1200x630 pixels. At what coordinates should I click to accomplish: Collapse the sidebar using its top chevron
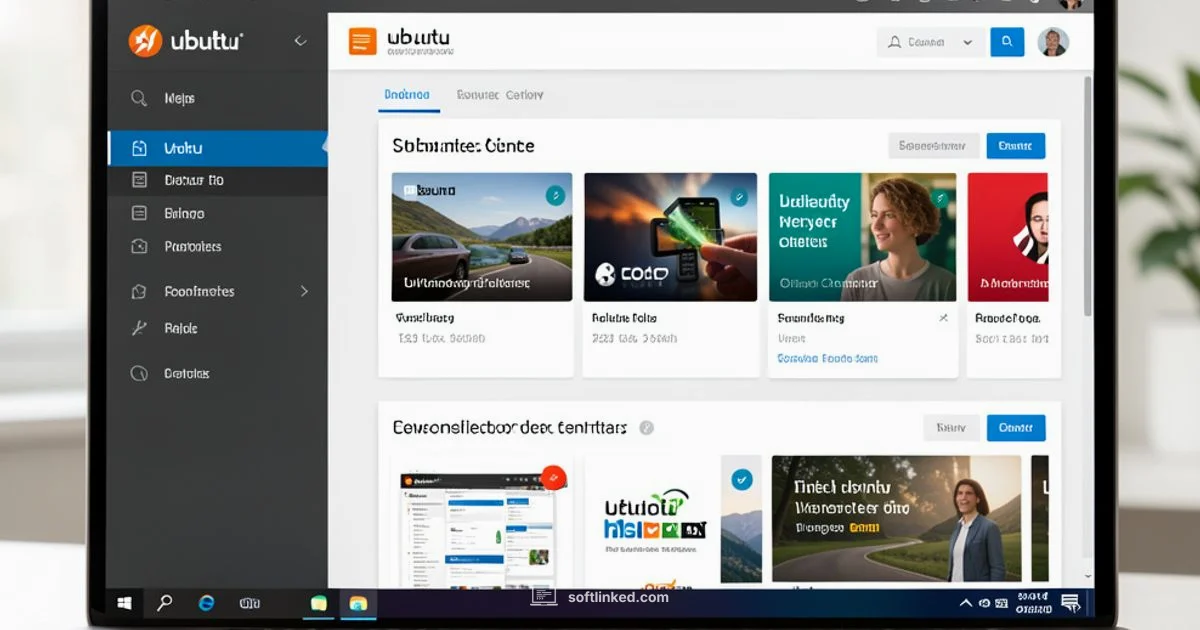click(299, 41)
